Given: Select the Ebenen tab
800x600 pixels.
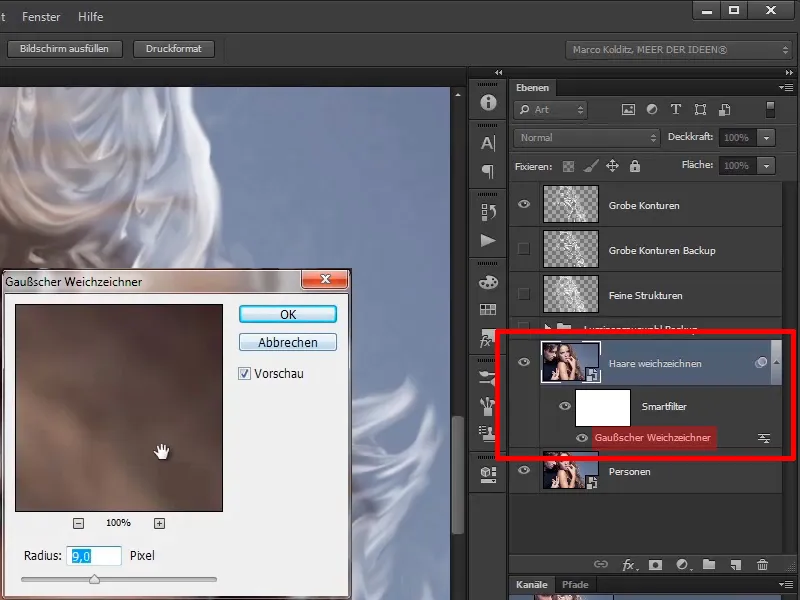Looking at the screenshot, I should 532,88.
